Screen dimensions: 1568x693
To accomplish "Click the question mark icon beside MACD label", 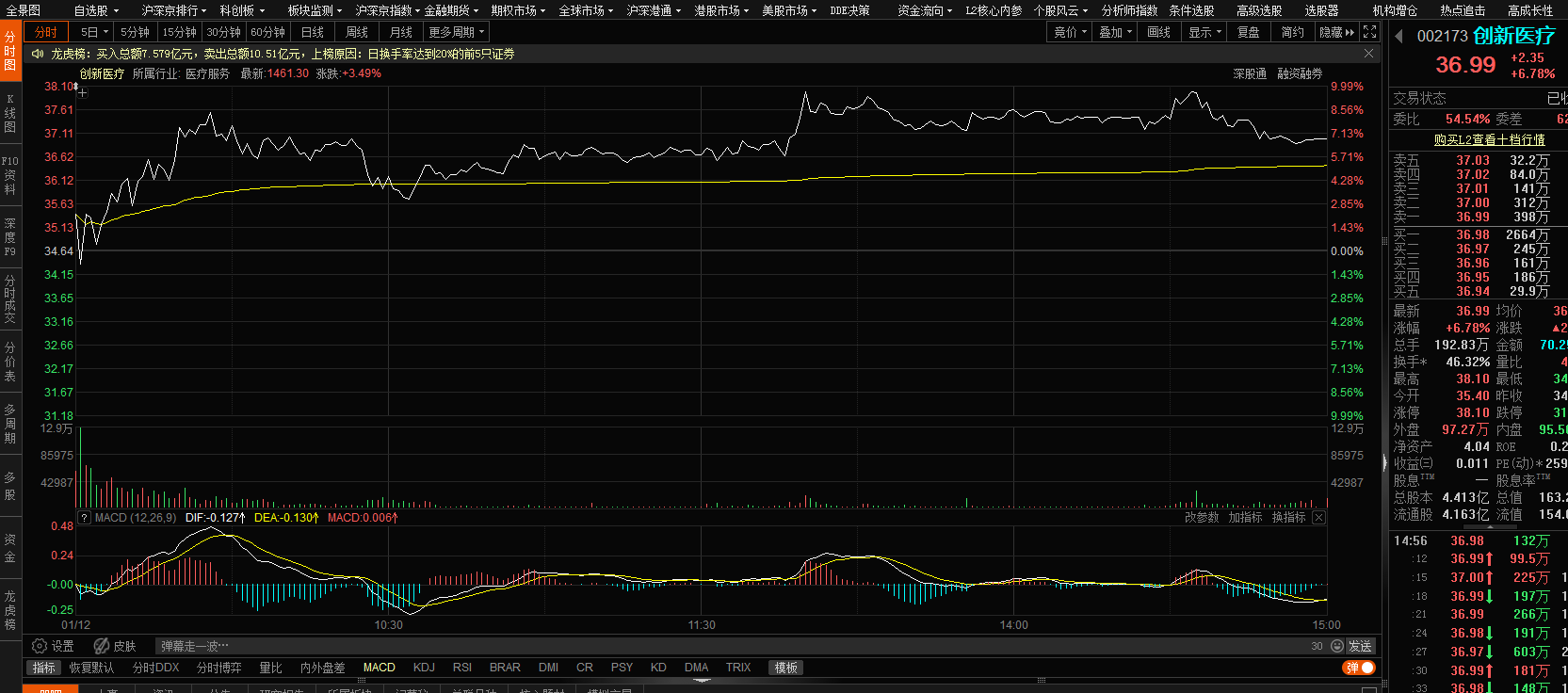I will pyautogui.click(x=84, y=518).
